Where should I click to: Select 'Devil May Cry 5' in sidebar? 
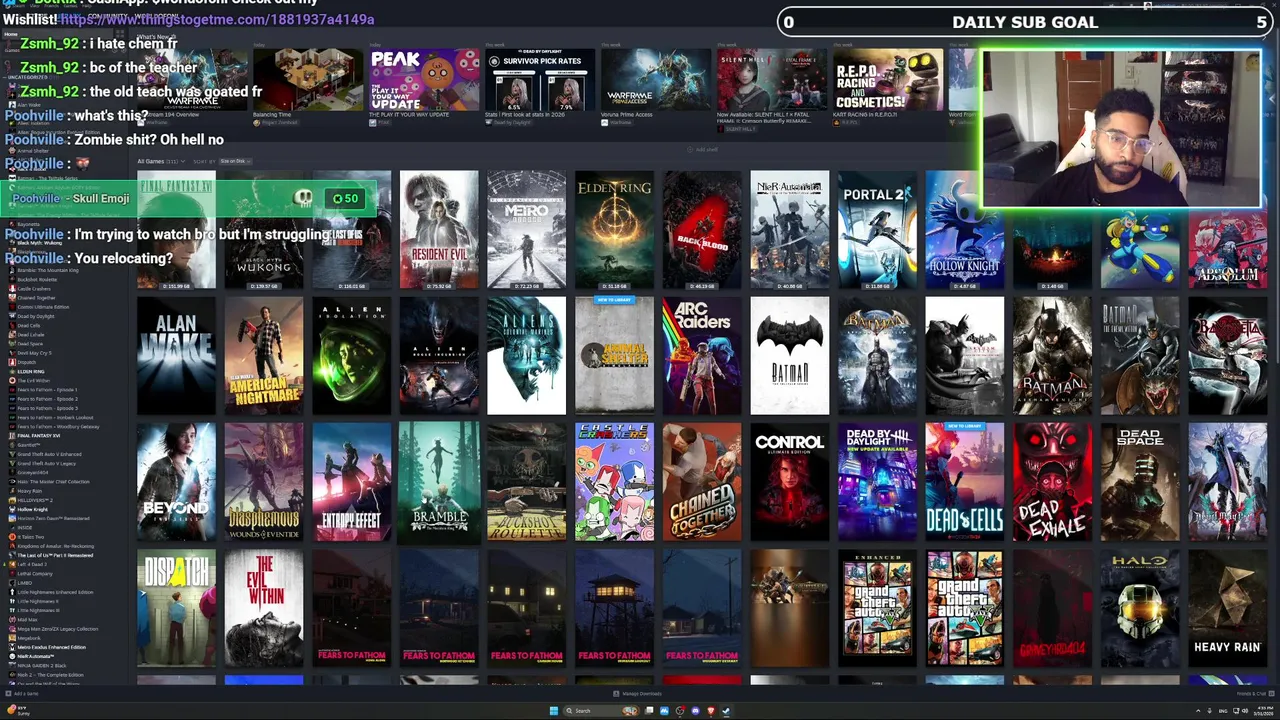pos(35,353)
